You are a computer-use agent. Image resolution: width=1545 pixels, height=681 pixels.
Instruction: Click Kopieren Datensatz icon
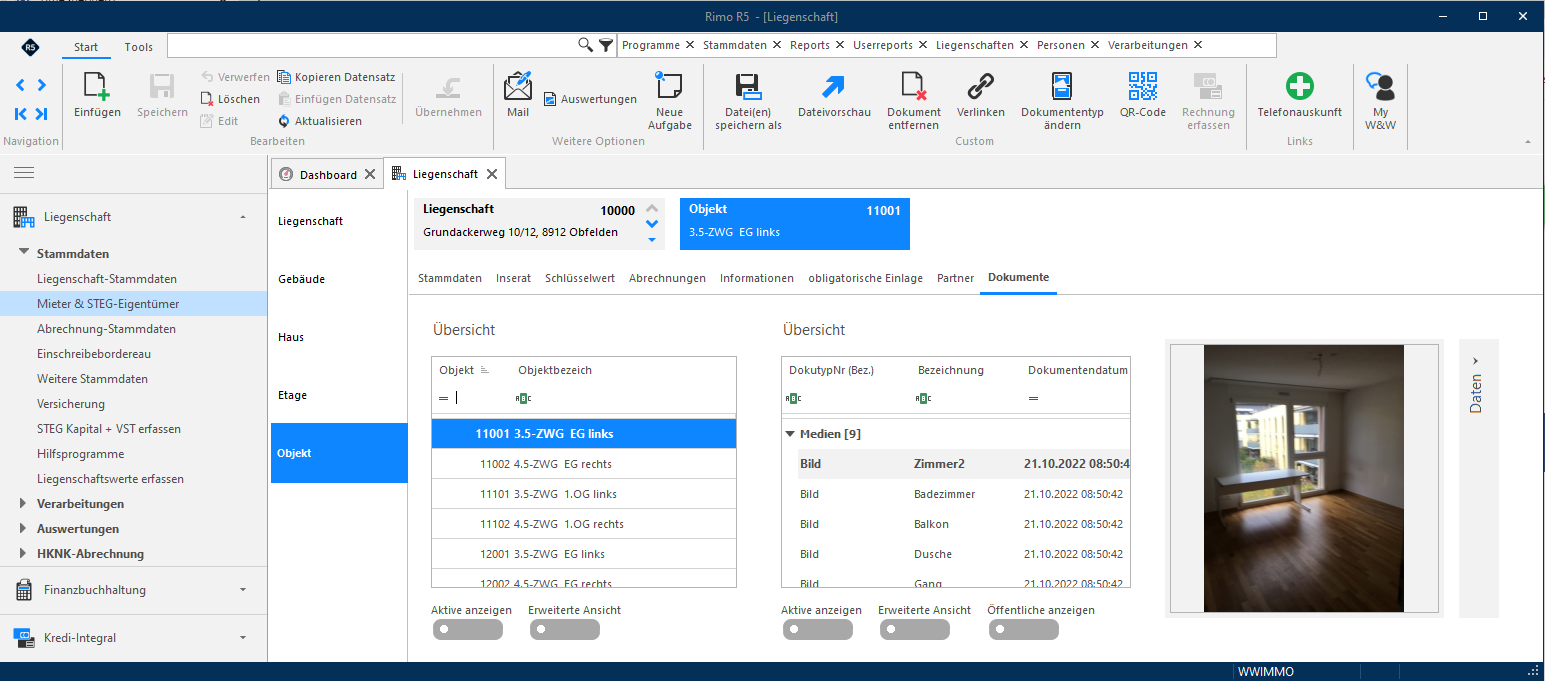point(284,77)
